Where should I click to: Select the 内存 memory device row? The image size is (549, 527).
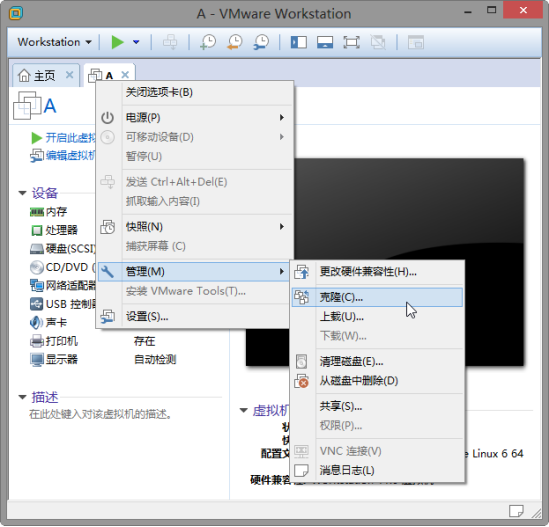[x=48, y=212]
